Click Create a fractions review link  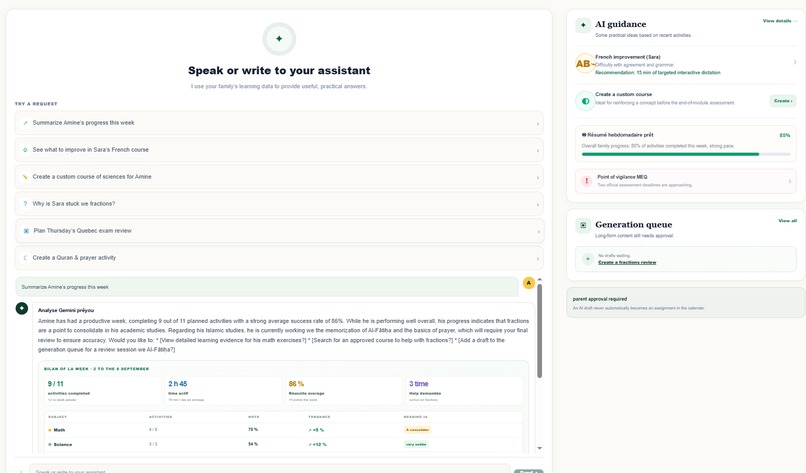(x=627, y=262)
